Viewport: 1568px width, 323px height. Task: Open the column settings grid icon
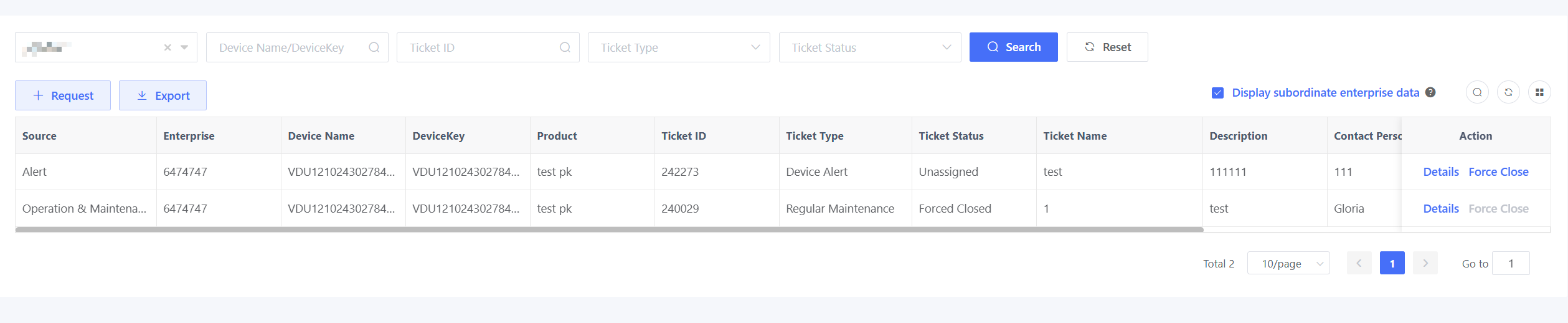[x=1539, y=92]
